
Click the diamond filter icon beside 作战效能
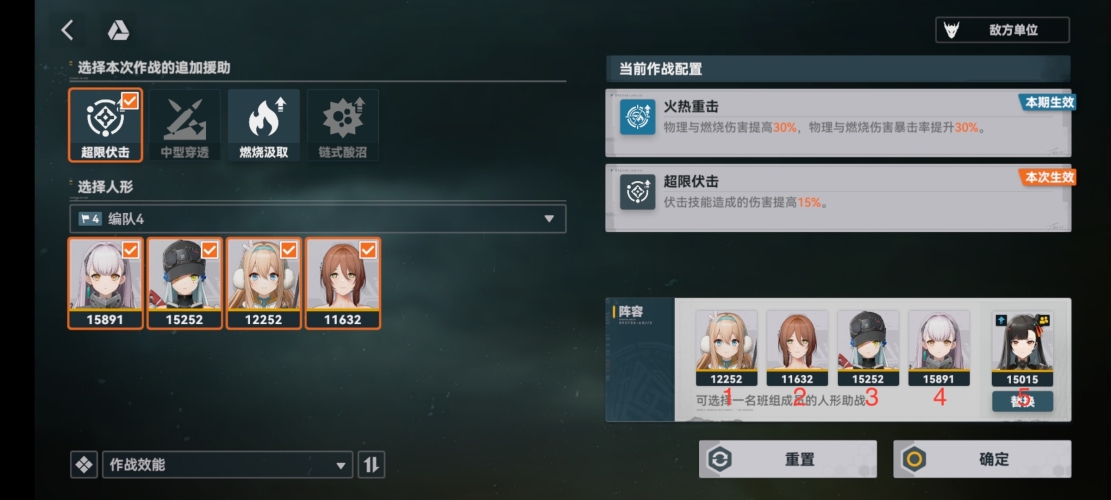pyautogui.click(x=84, y=465)
